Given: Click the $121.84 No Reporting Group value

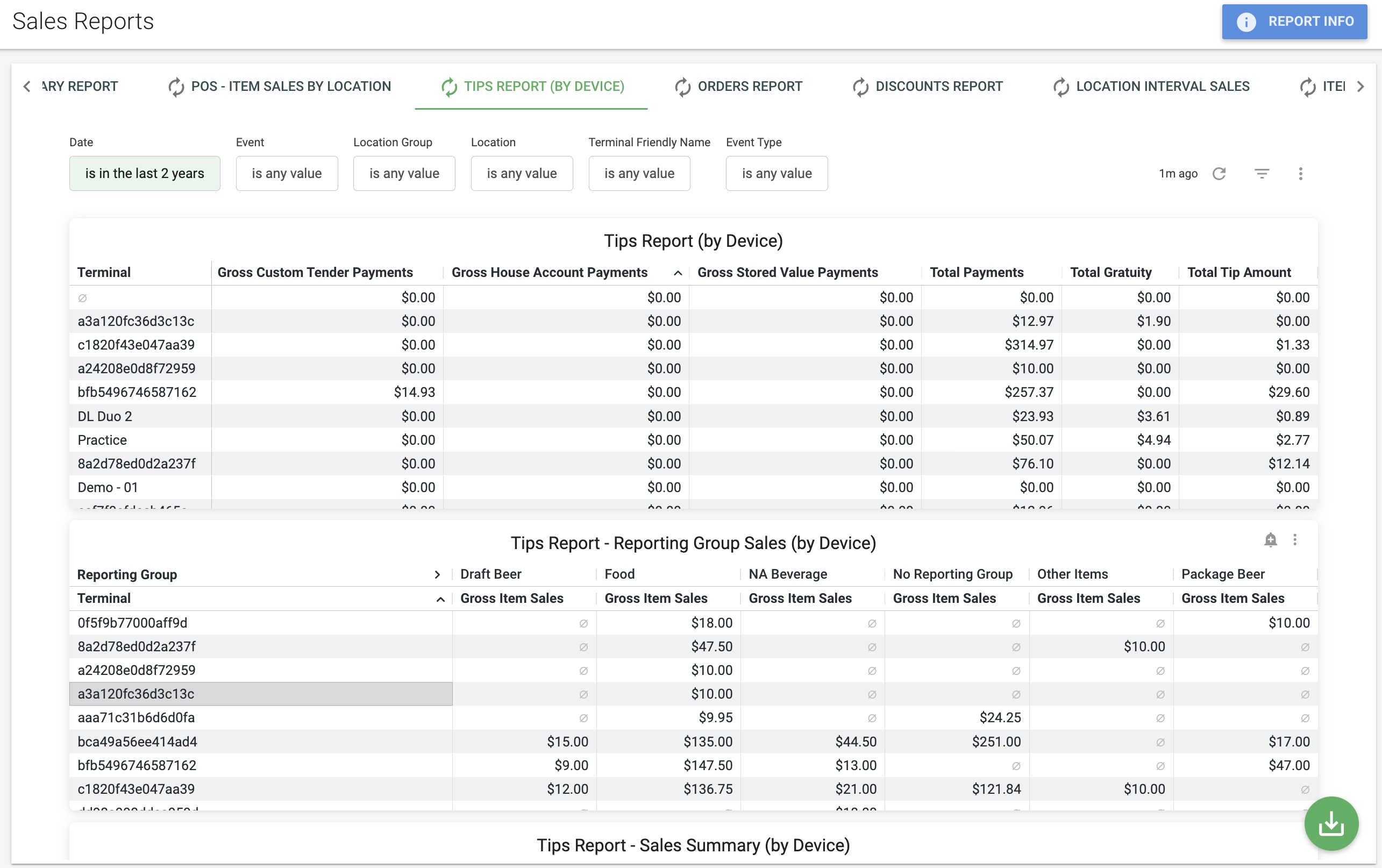Looking at the screenshot, I should click(996, 789).
